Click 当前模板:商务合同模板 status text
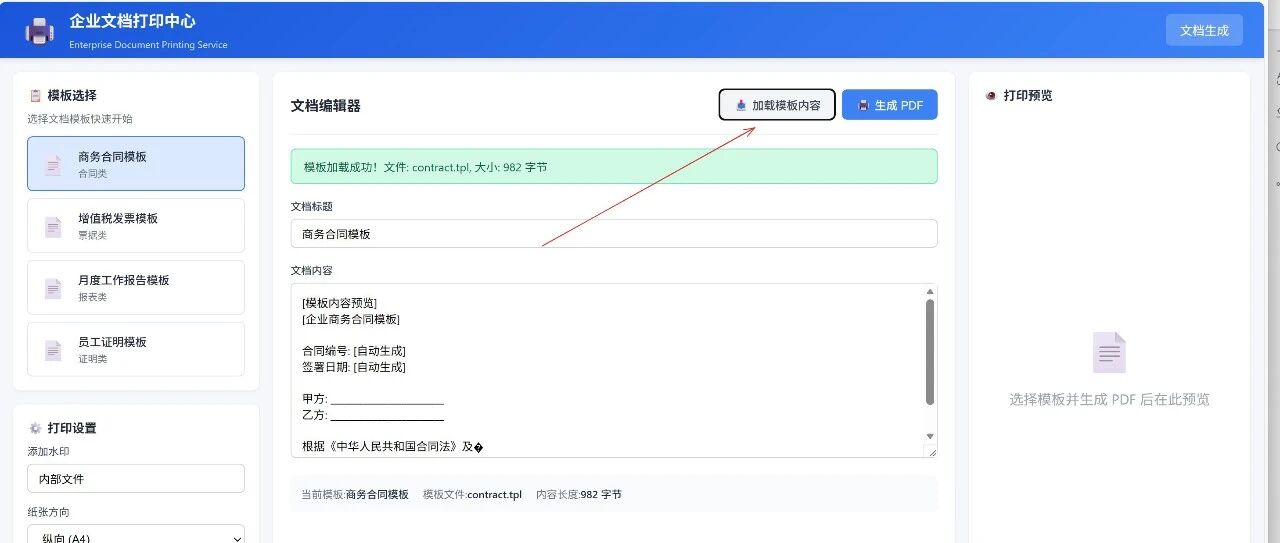 point(355,495)
